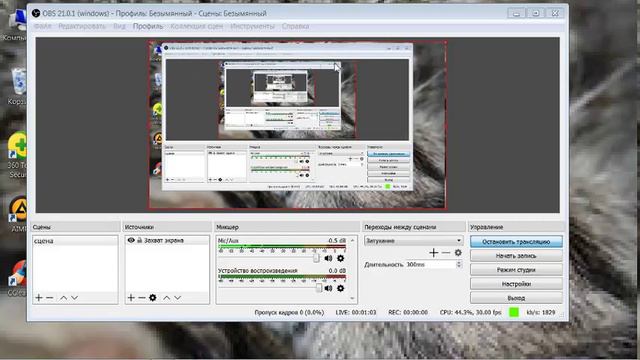The height and width of the screenshot is (360, 640).
Task: Open 360 Total Security desktop icon
Action: [x=17, y=155]
